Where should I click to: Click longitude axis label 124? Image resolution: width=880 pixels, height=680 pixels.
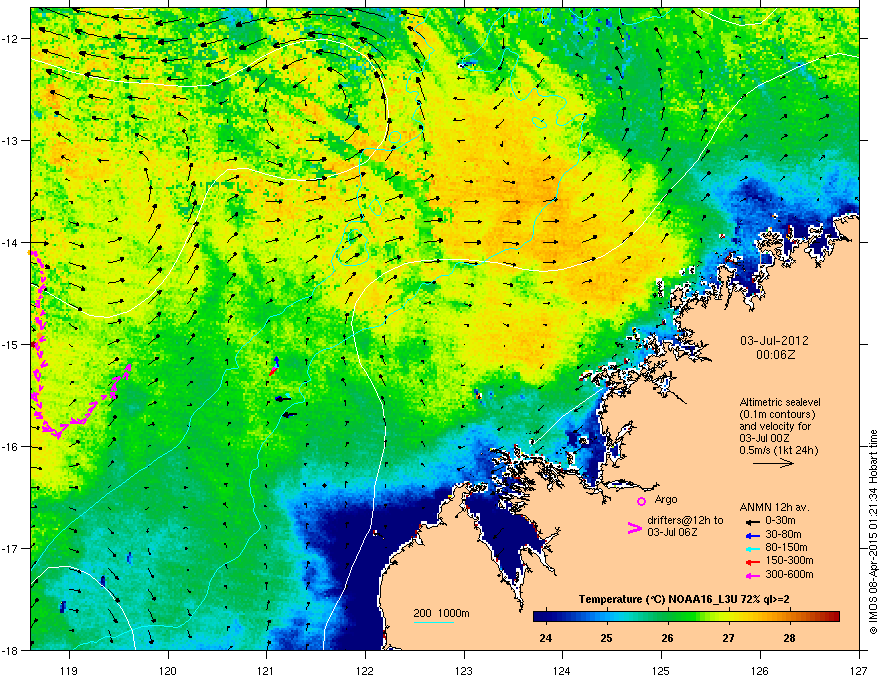tap(562, 670)
